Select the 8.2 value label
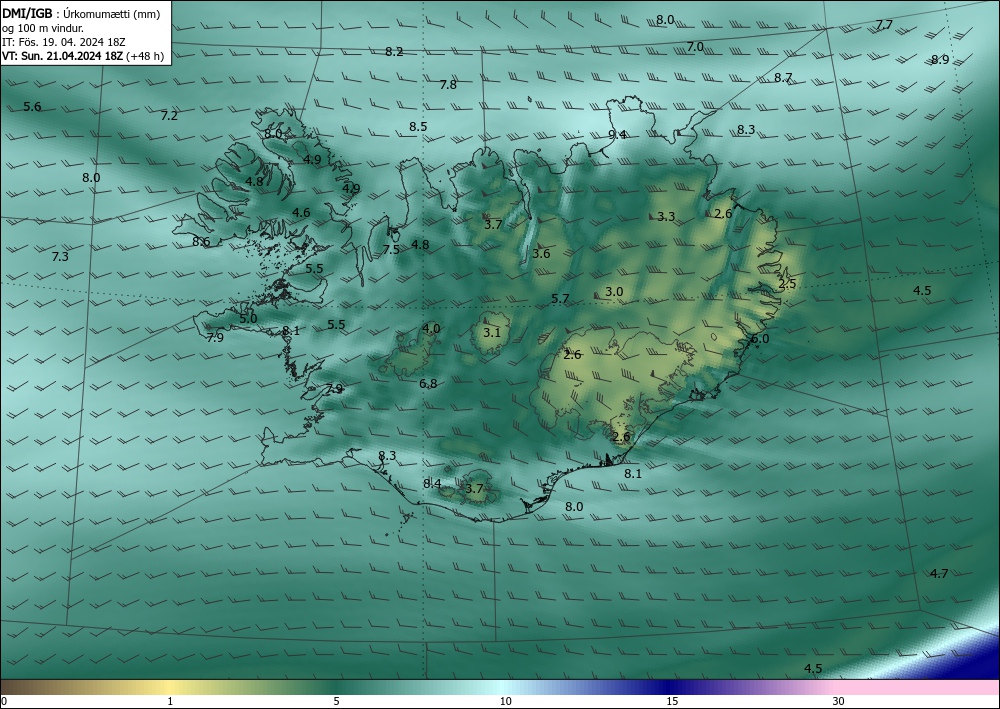 coord(394,52)
